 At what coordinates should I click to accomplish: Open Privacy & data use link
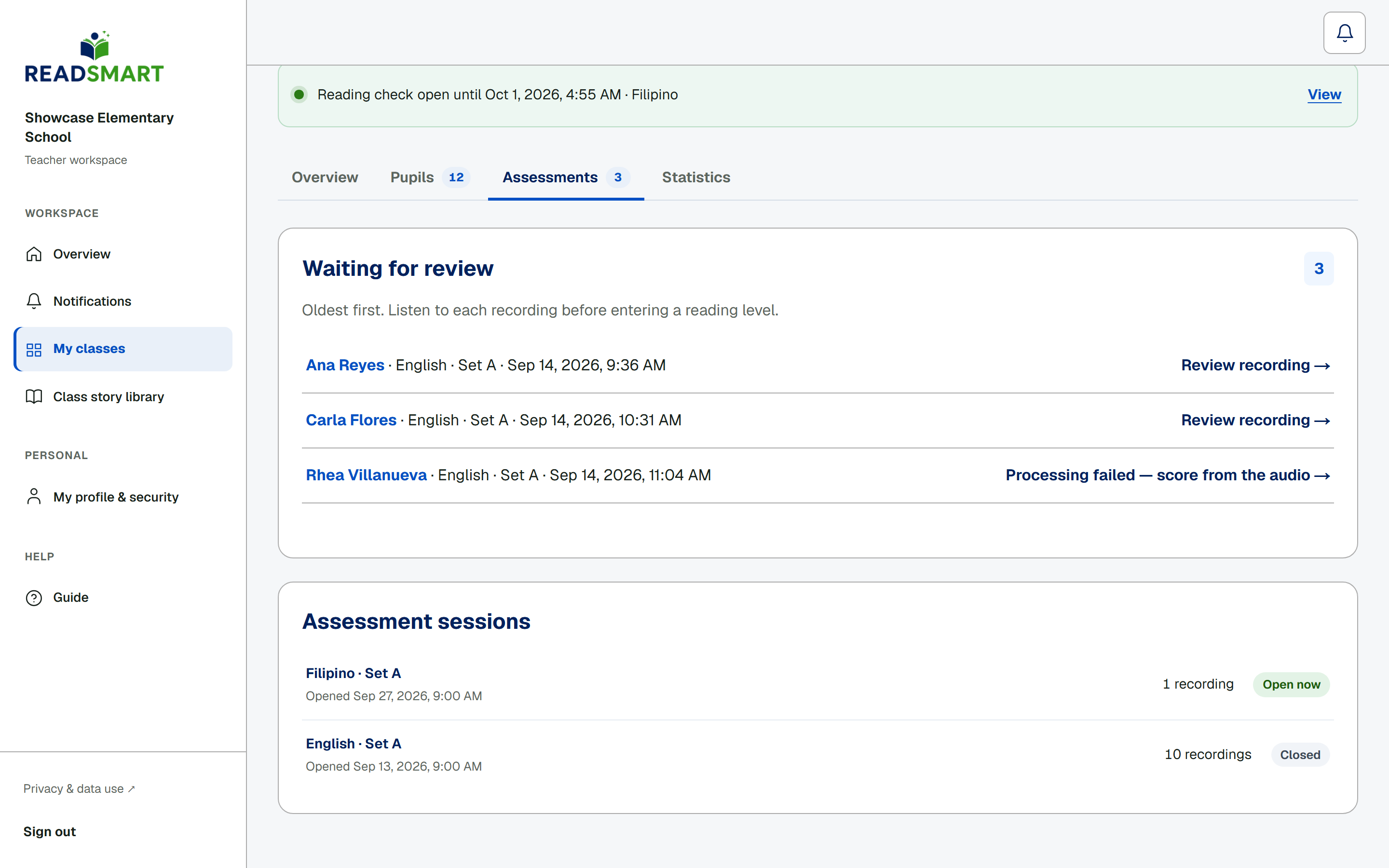79,789
